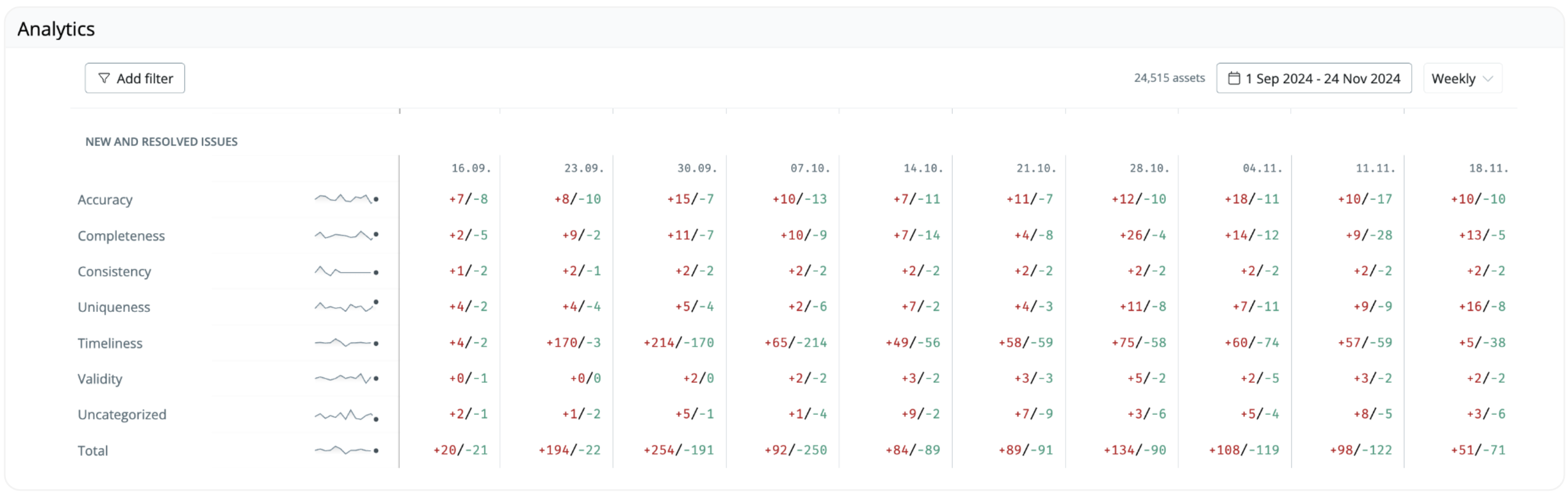The width and height of the screenshot is (1568, 497).
Task: Expand the Weekly dropdown chevron
Action: (x=1488, y=79)
